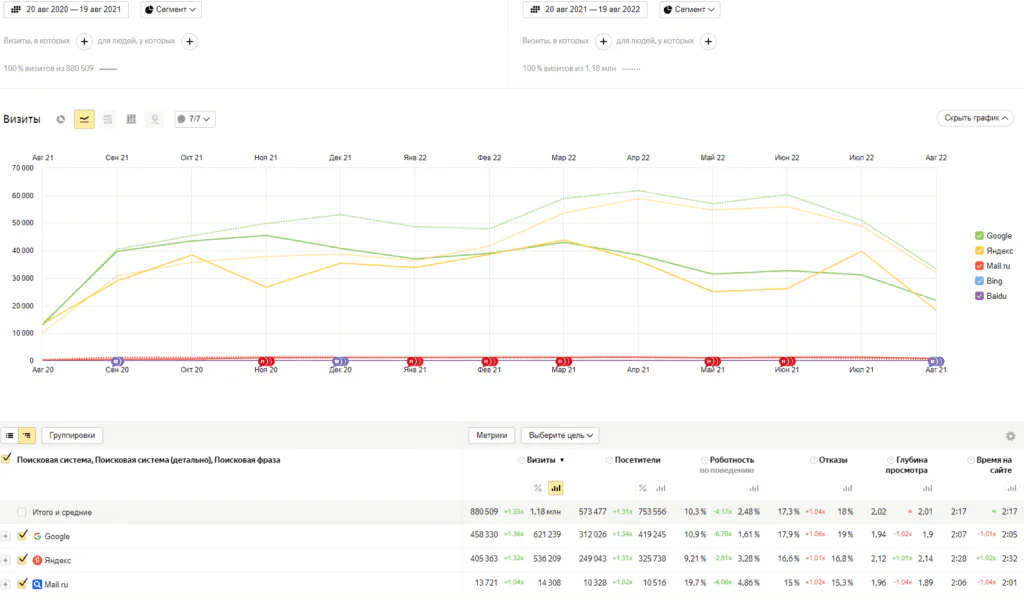This screenshot has width=1024, height=597.
Task: Toggle Mail.ru legend checkbox on chart
Action: [979, 266]
